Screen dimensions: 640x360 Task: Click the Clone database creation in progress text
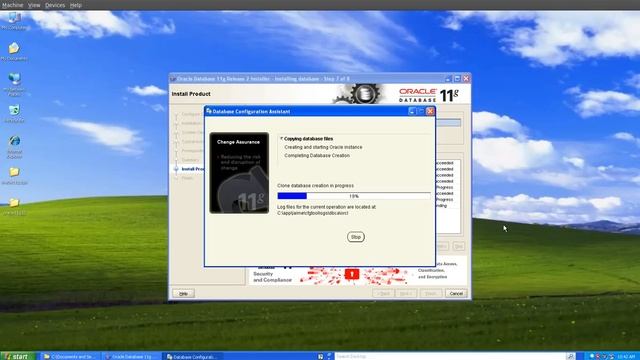point(315,185)
